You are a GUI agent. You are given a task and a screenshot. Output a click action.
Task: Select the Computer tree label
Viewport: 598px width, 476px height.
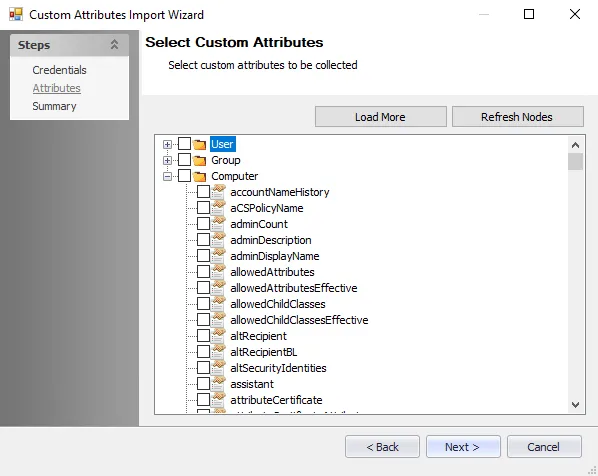coord(235,176)
